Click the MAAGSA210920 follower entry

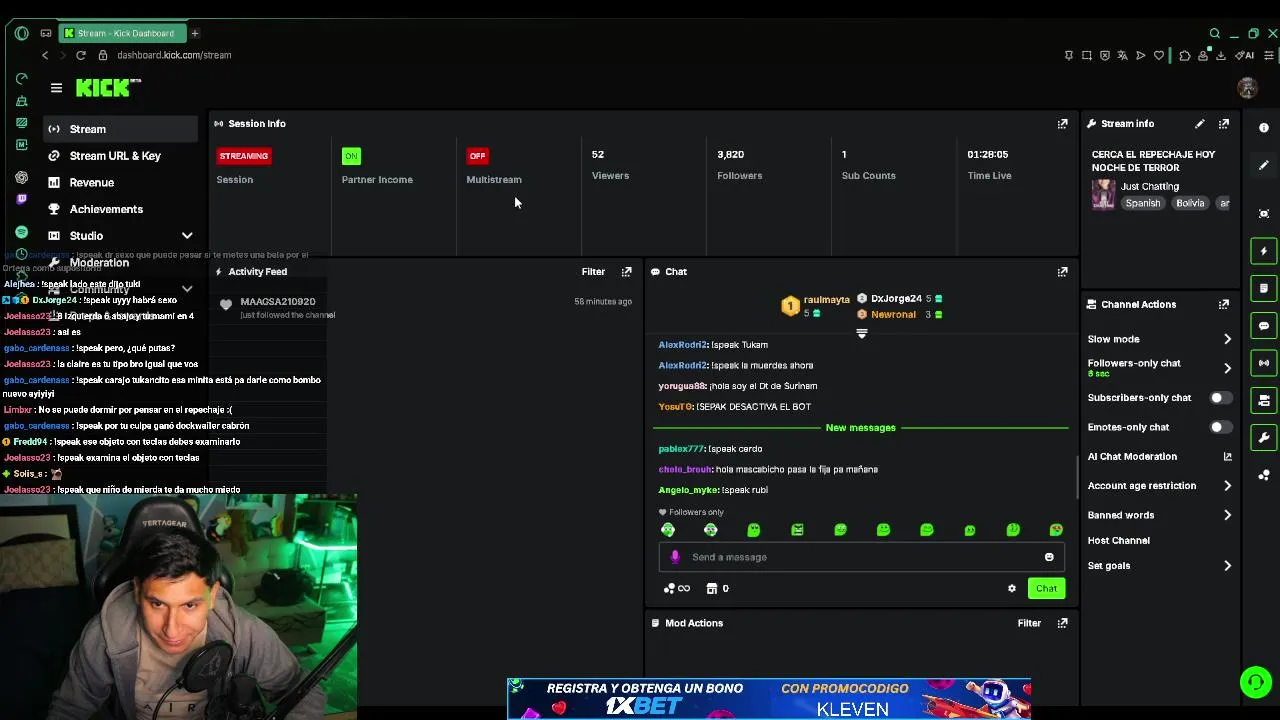coord(277,302)
